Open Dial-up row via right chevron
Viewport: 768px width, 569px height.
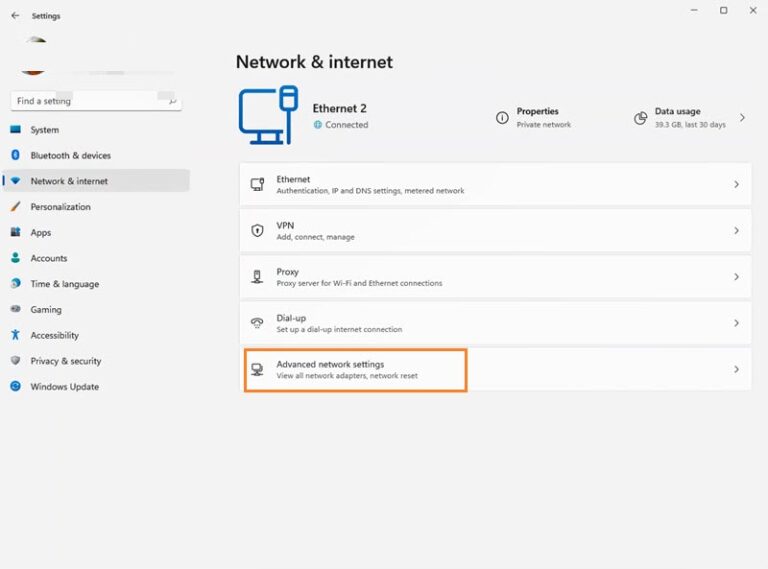coord(736,323)
